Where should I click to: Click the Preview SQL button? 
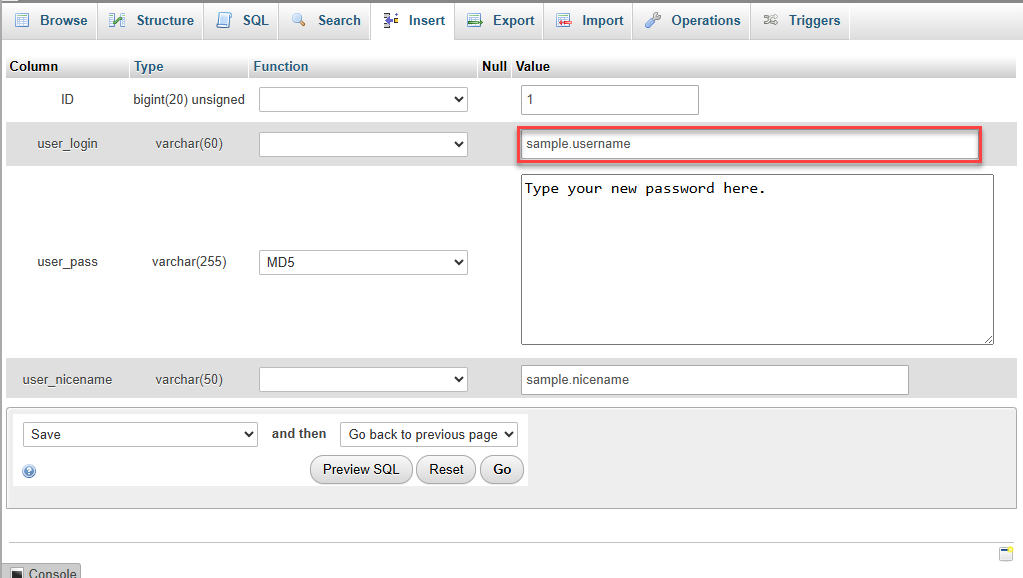pos(360,469)
